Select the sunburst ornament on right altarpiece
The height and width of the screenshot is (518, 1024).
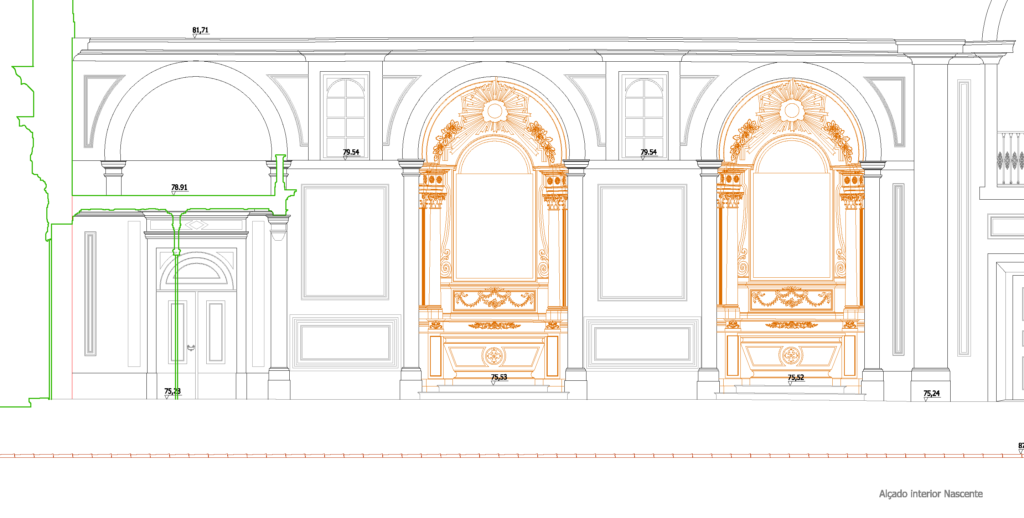click(x=790, y=109)
